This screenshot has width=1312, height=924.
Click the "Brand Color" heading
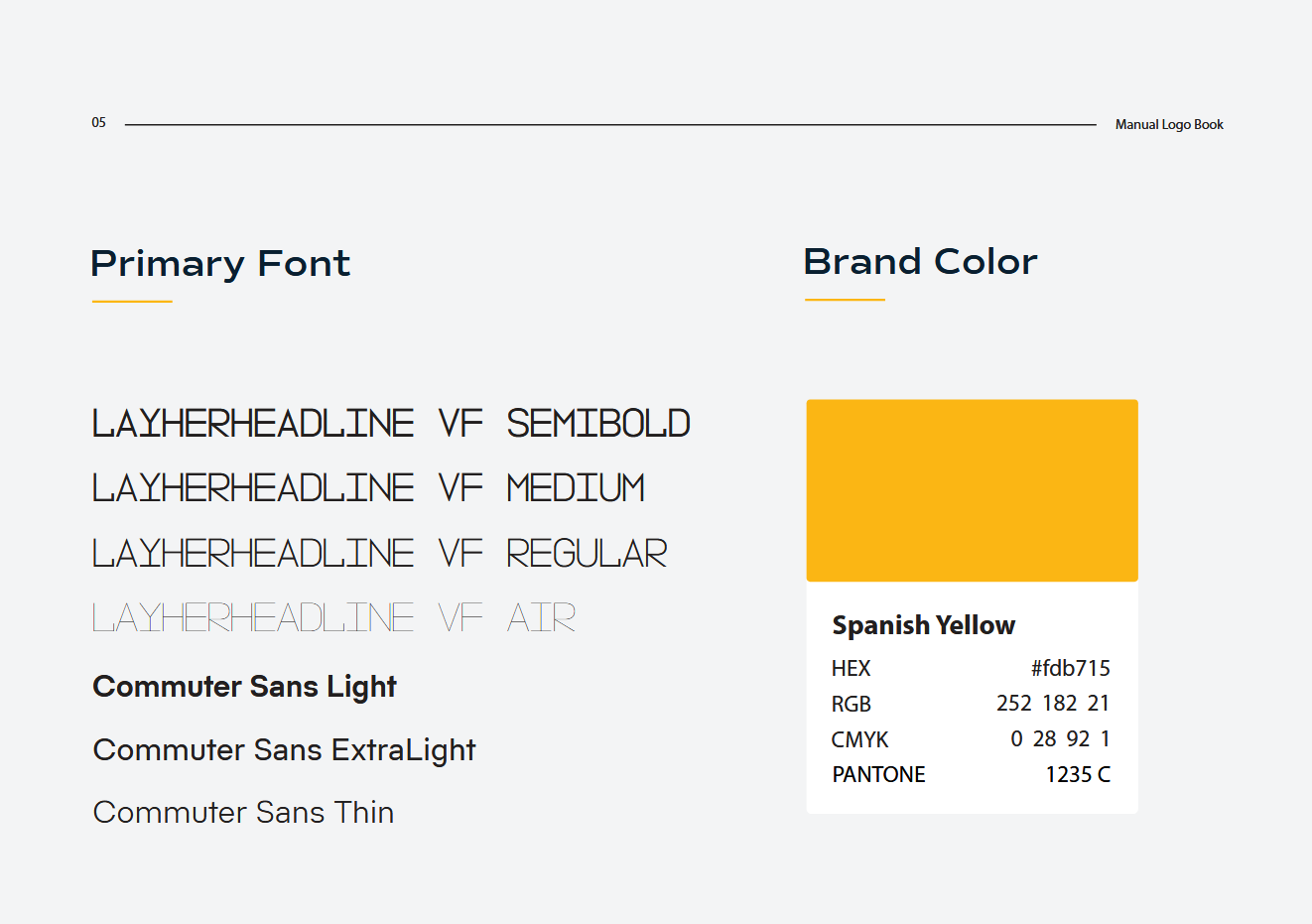(x=920, y=262)
